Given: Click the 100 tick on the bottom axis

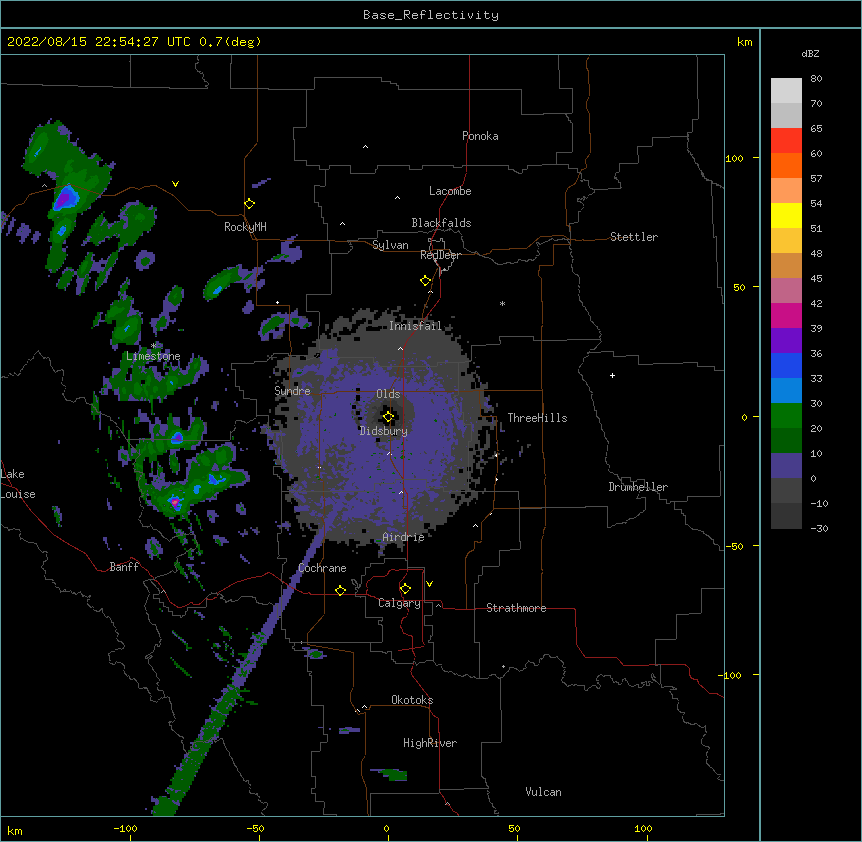Looking at the screenshot, I should click(643, 829).
